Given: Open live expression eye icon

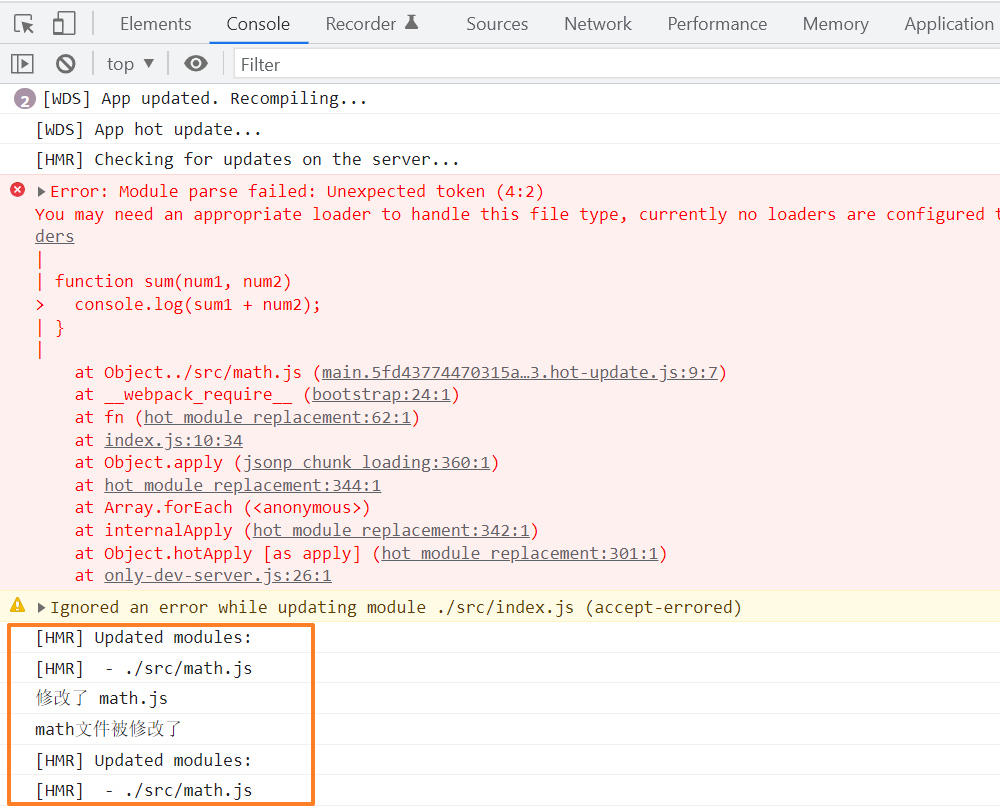Looking at the screenshot, I should coord(196,63).
